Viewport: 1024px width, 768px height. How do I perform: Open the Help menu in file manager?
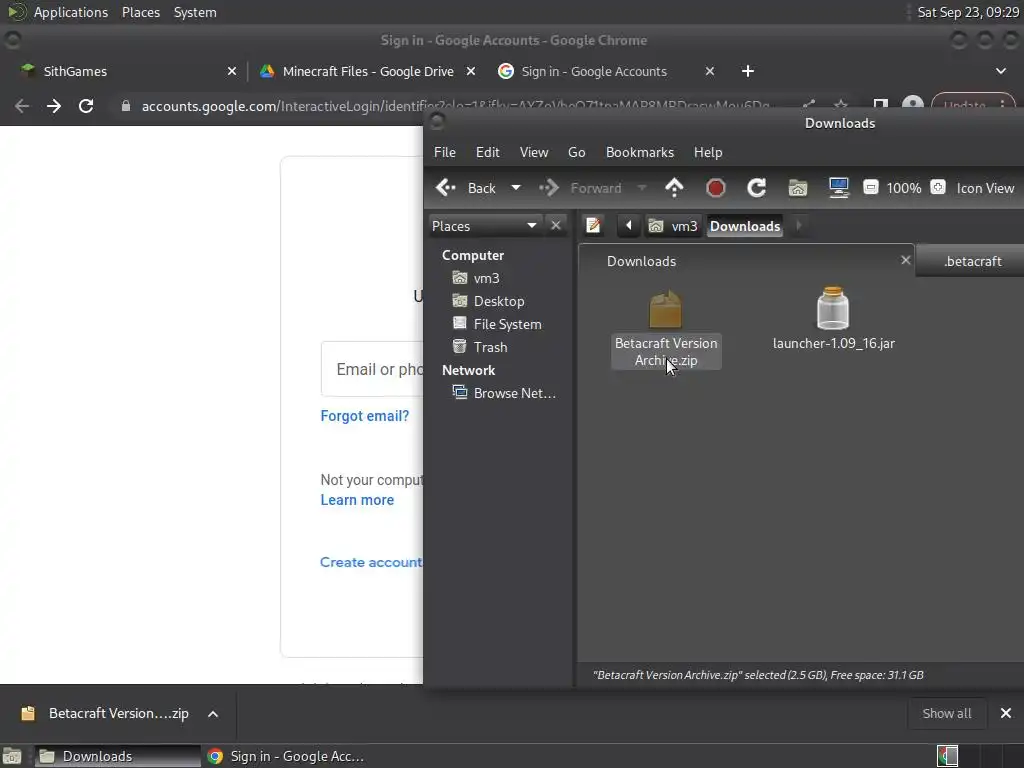point(708,152)
